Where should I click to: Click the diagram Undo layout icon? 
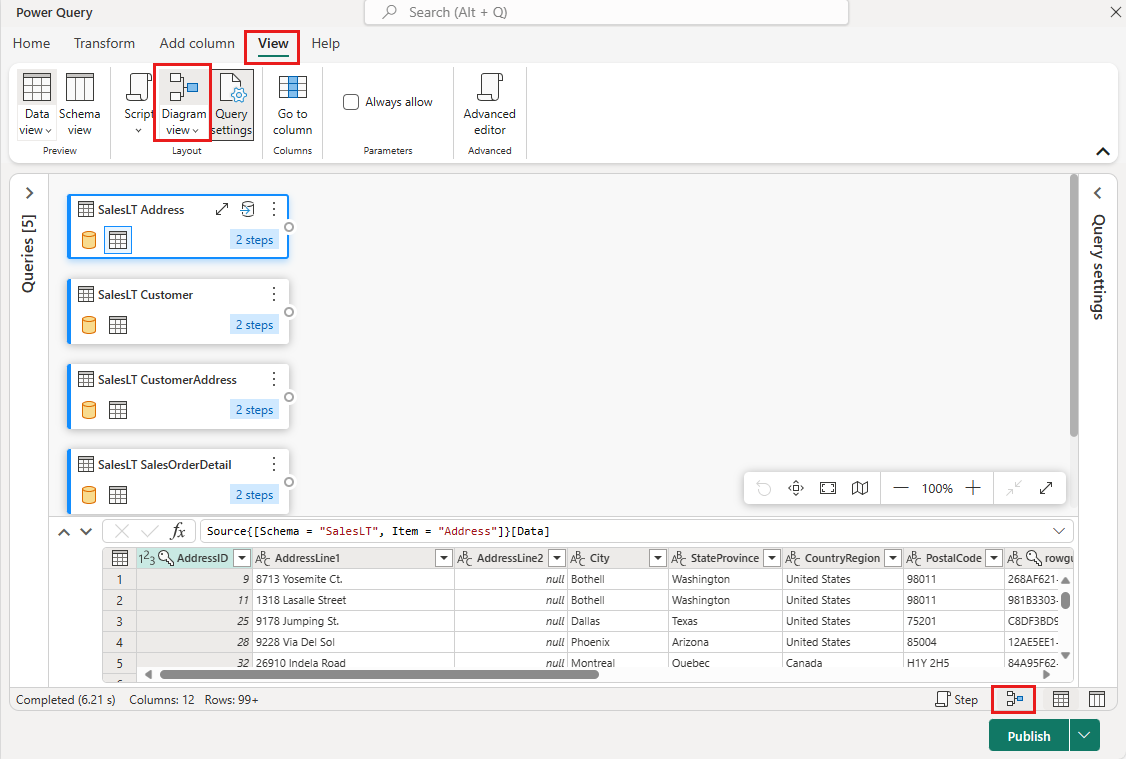(763, 488)
